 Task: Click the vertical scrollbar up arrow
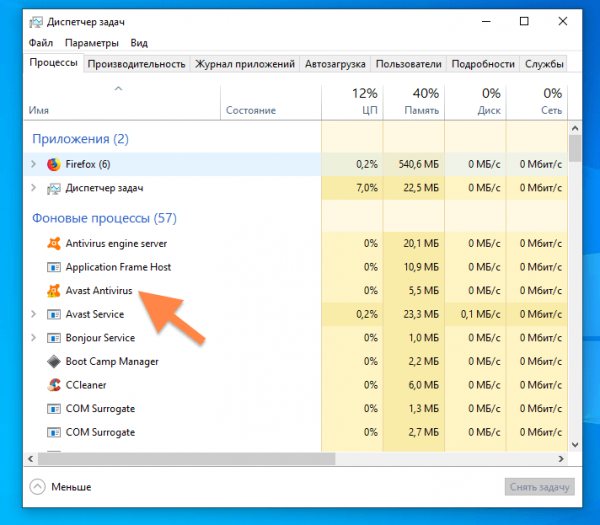(x=575, y=128)
